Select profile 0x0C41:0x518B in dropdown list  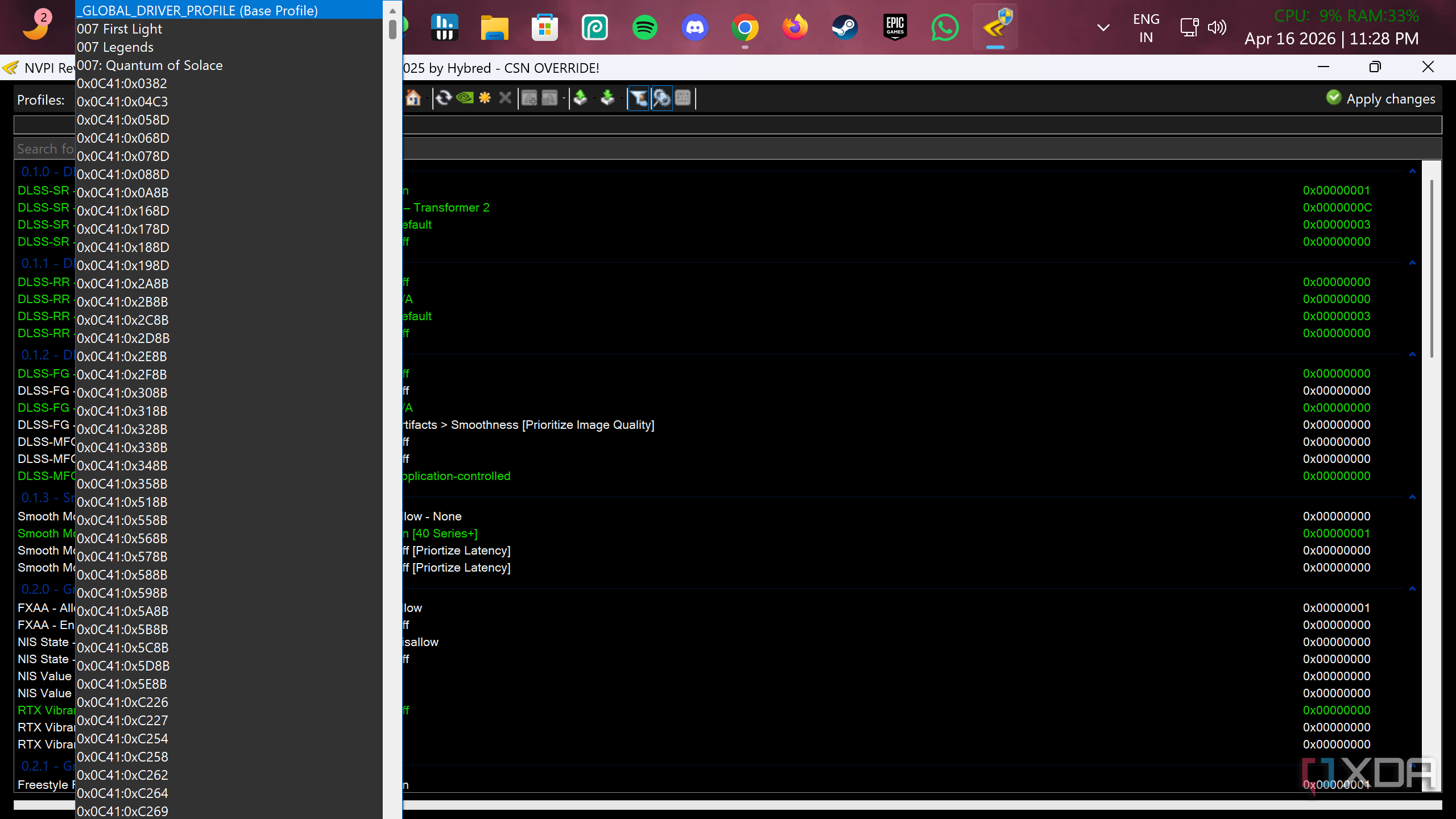point(229,502)
